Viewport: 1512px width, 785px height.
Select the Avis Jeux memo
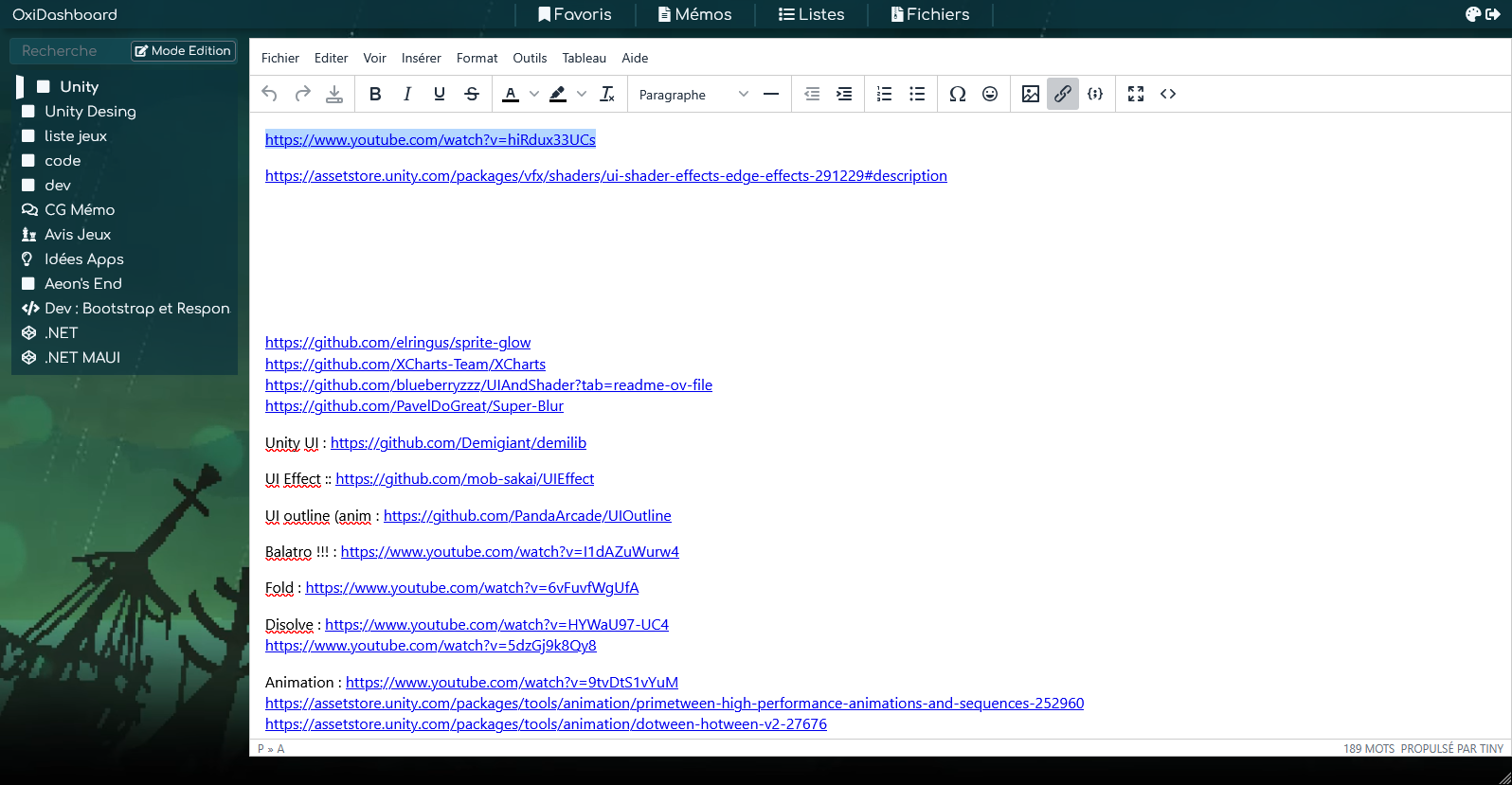[x=78, y=234]
